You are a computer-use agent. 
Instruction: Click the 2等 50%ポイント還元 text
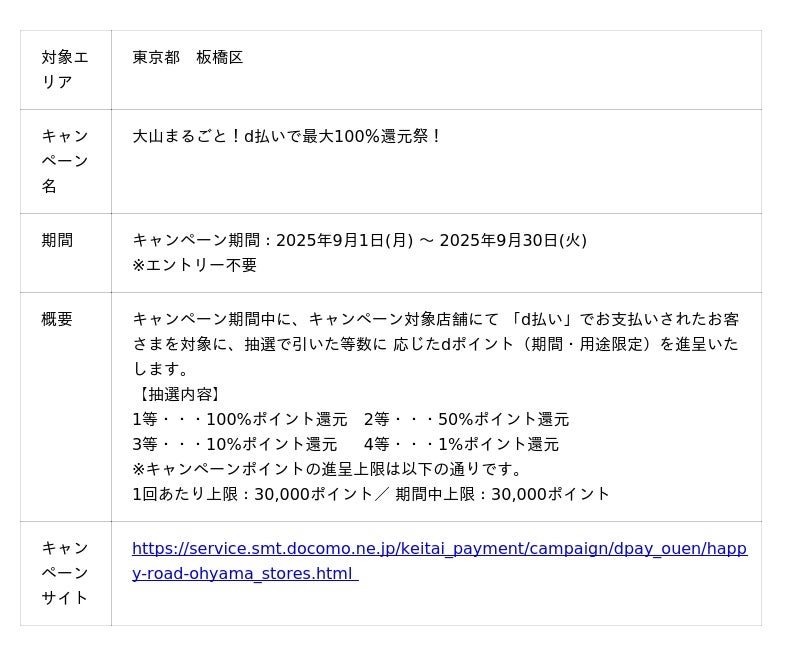[466, 419]
